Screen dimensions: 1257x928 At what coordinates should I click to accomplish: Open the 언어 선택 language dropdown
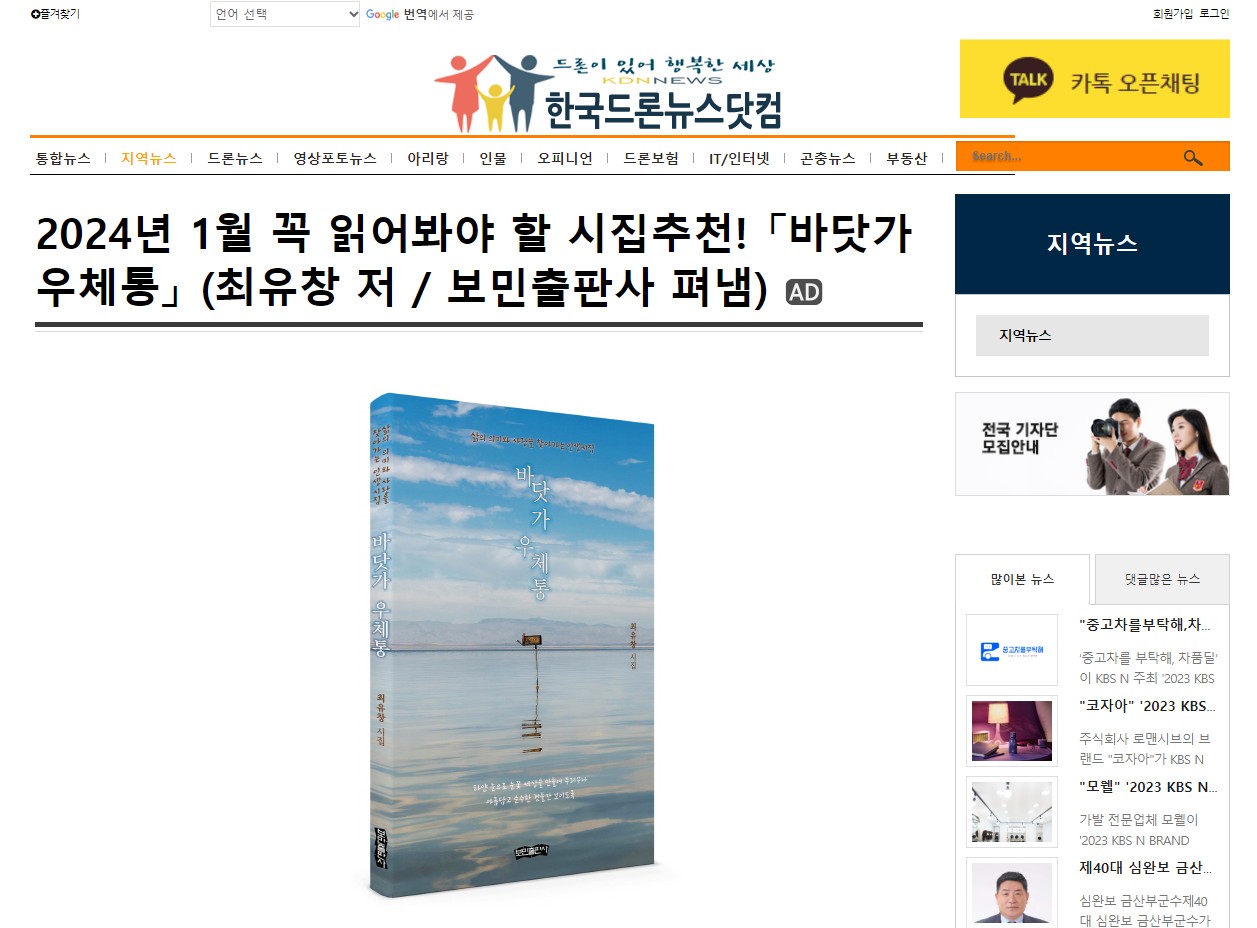pos(285,14)
